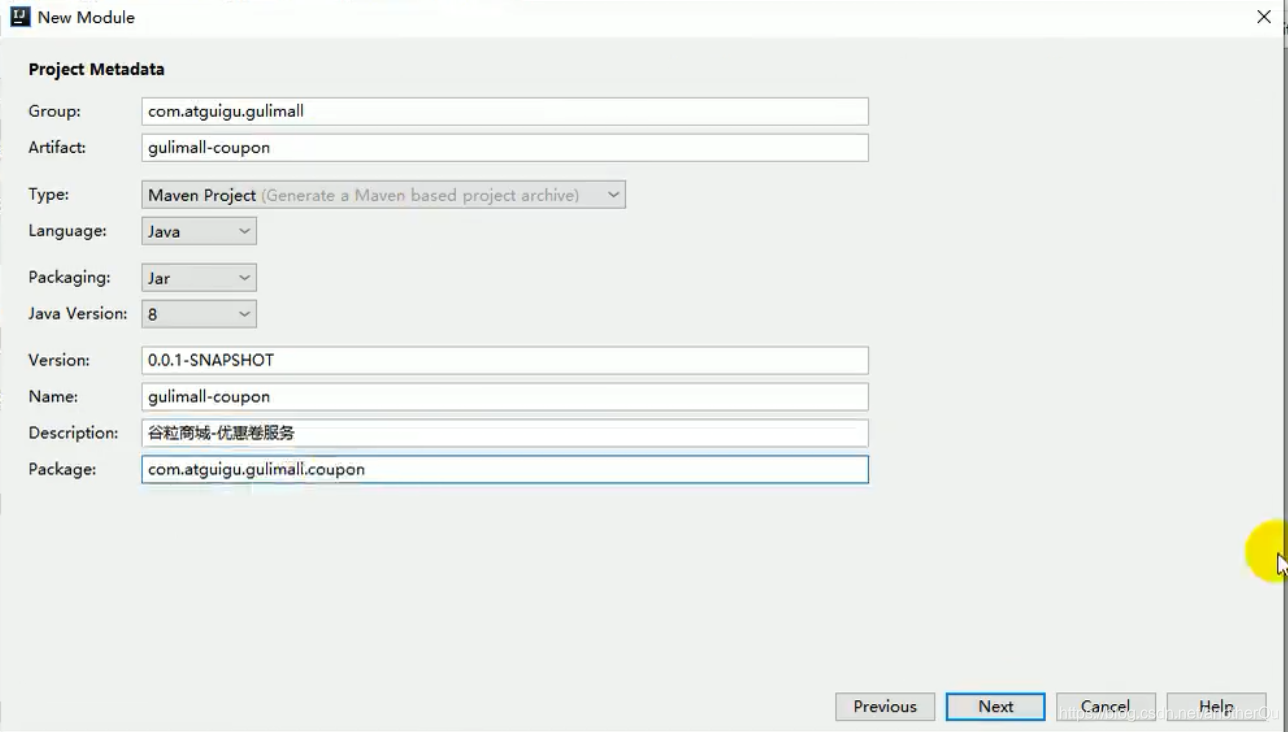Open the Type dropdown Maven Project

[x=384, y=195]
